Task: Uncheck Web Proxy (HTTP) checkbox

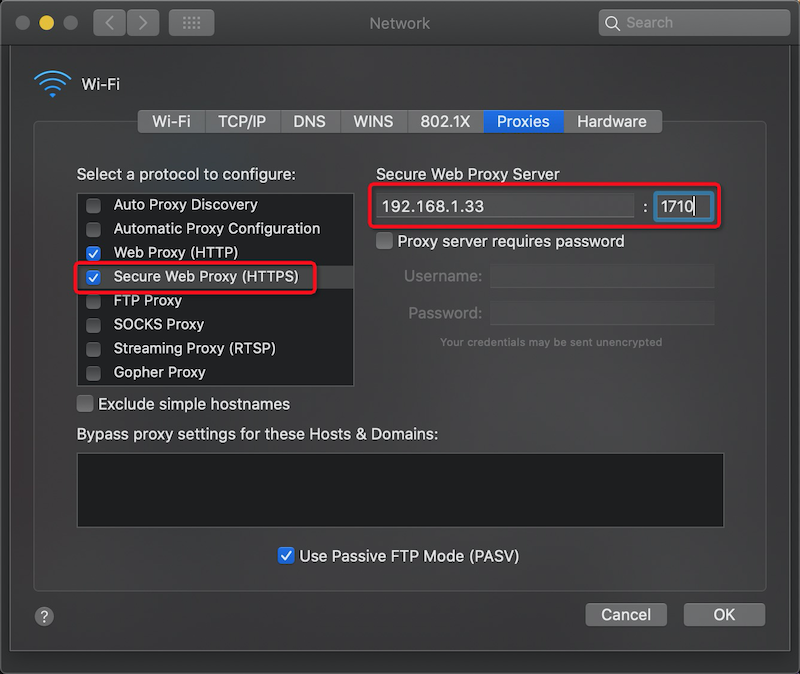Action: coord(94,253)
